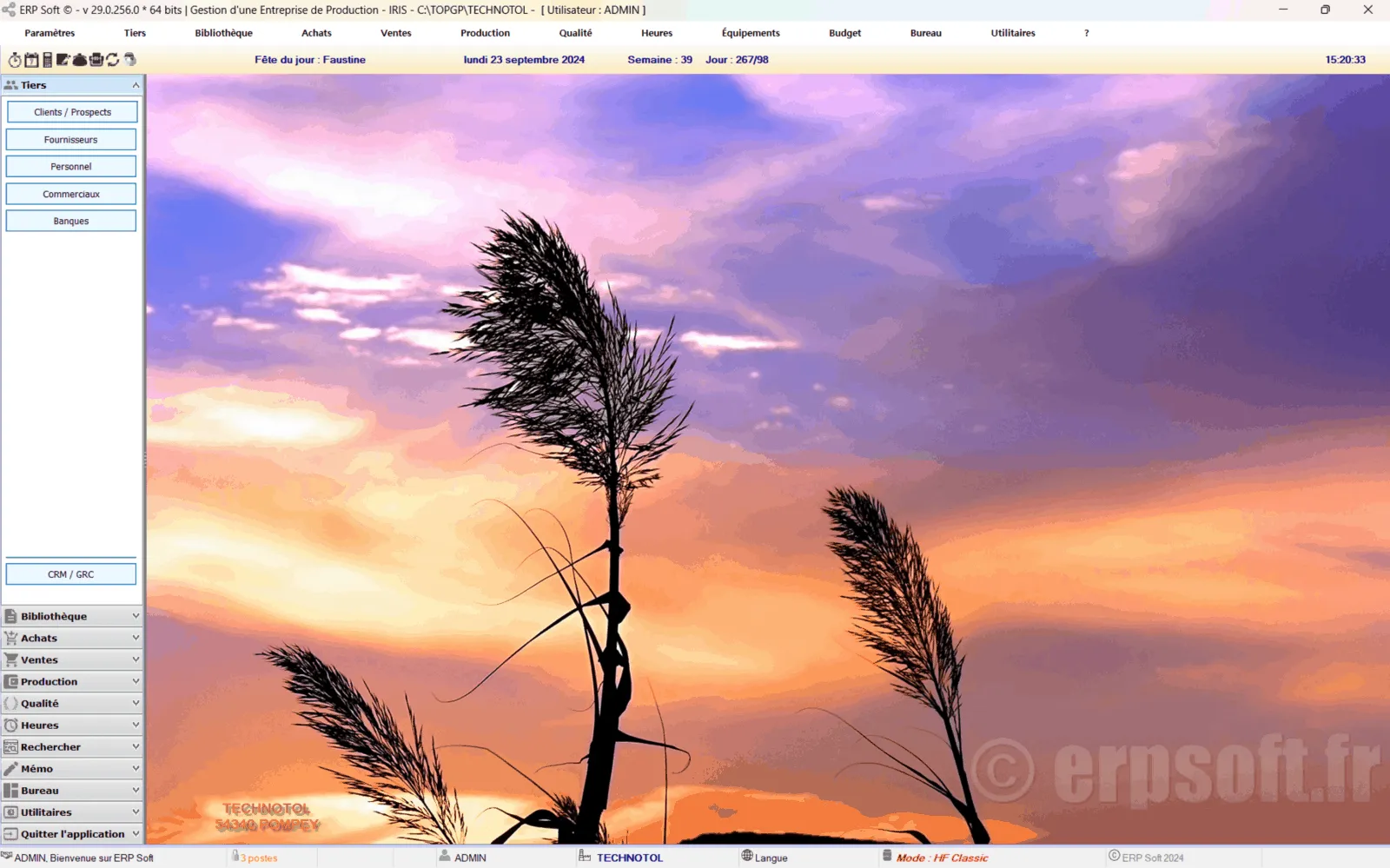Click the refresh arrows toolbar icon
The height and width of the screenshot is (868, 1390).
click(113, 60)
